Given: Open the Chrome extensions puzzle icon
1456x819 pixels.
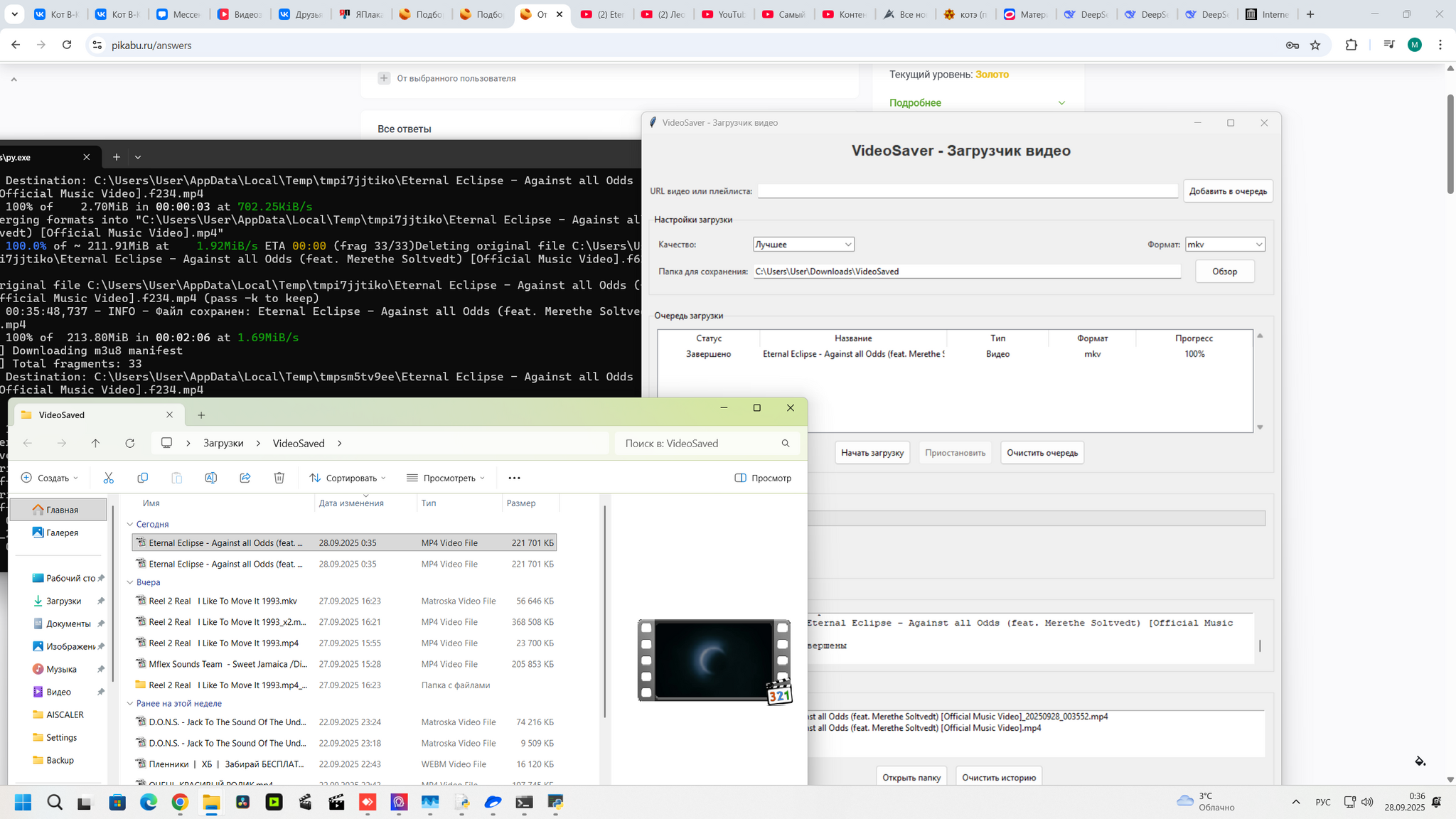Looking at the screenshot, I should [1351, 45].
